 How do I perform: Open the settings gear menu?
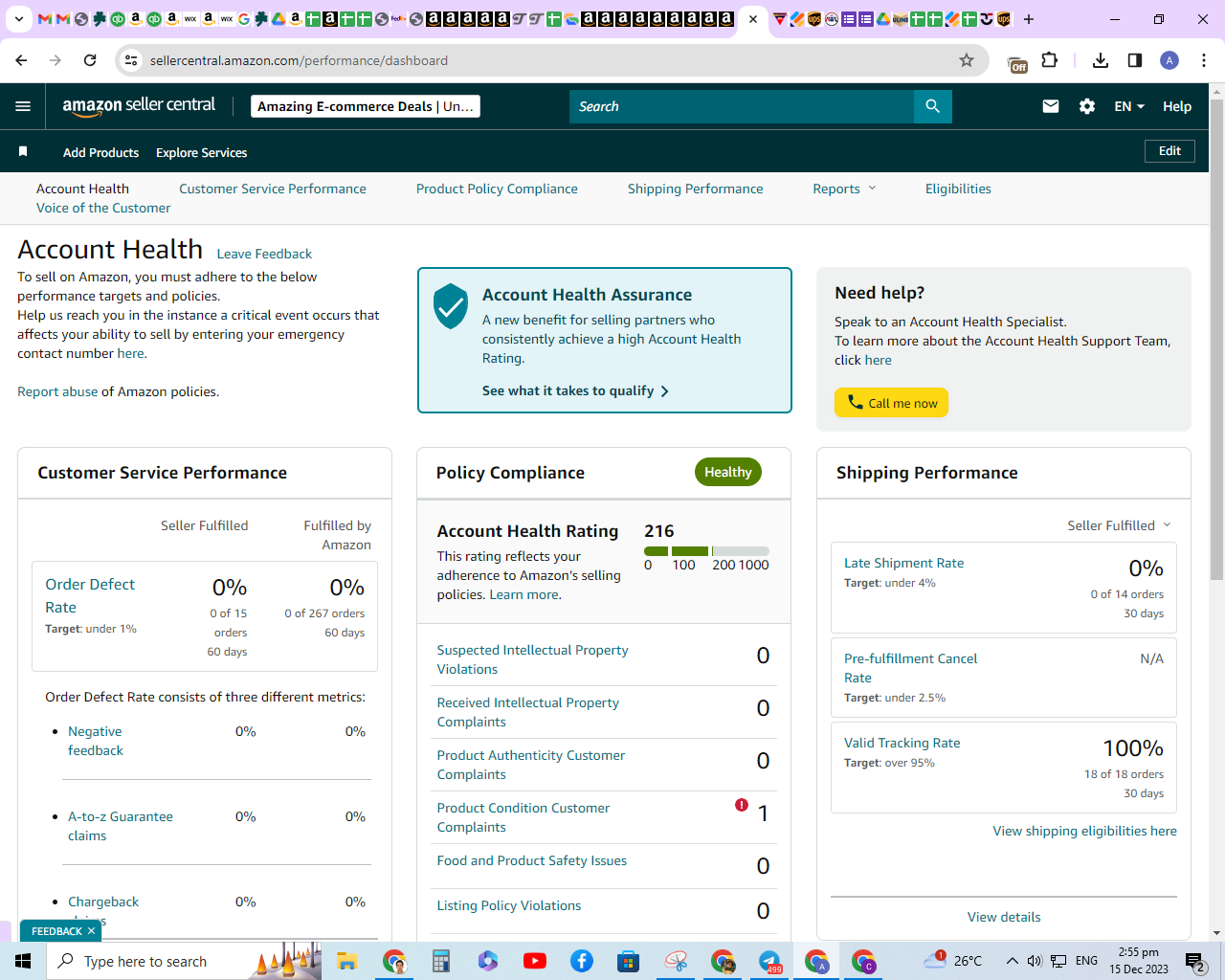(x=1086, y=106)
